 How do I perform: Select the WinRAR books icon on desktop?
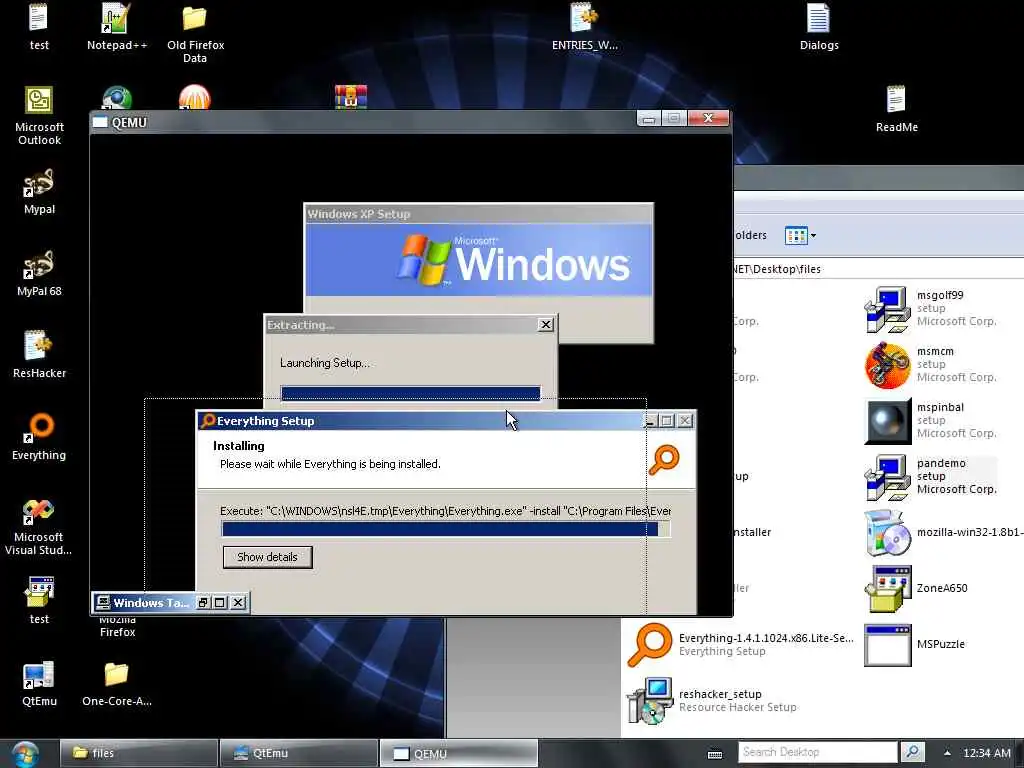pos(351,97)
